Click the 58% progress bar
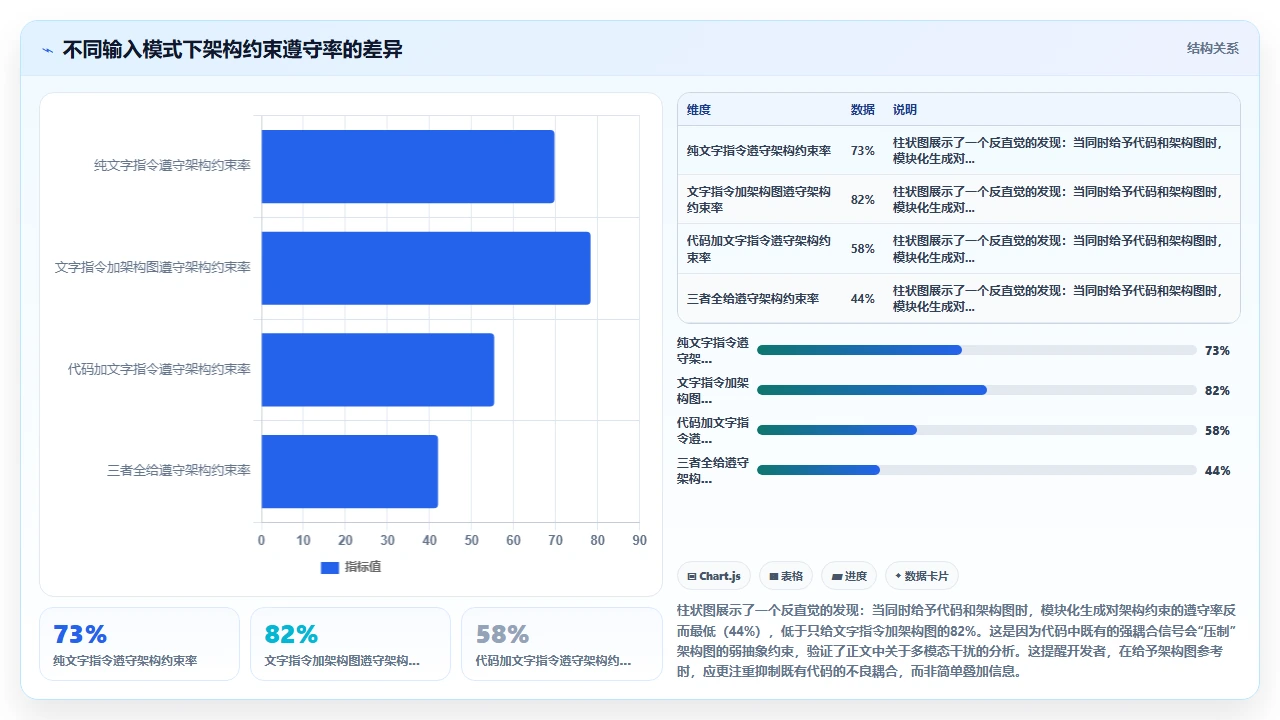The height and width of the screenshot is (720, 1280). click(x=977, y=430)
